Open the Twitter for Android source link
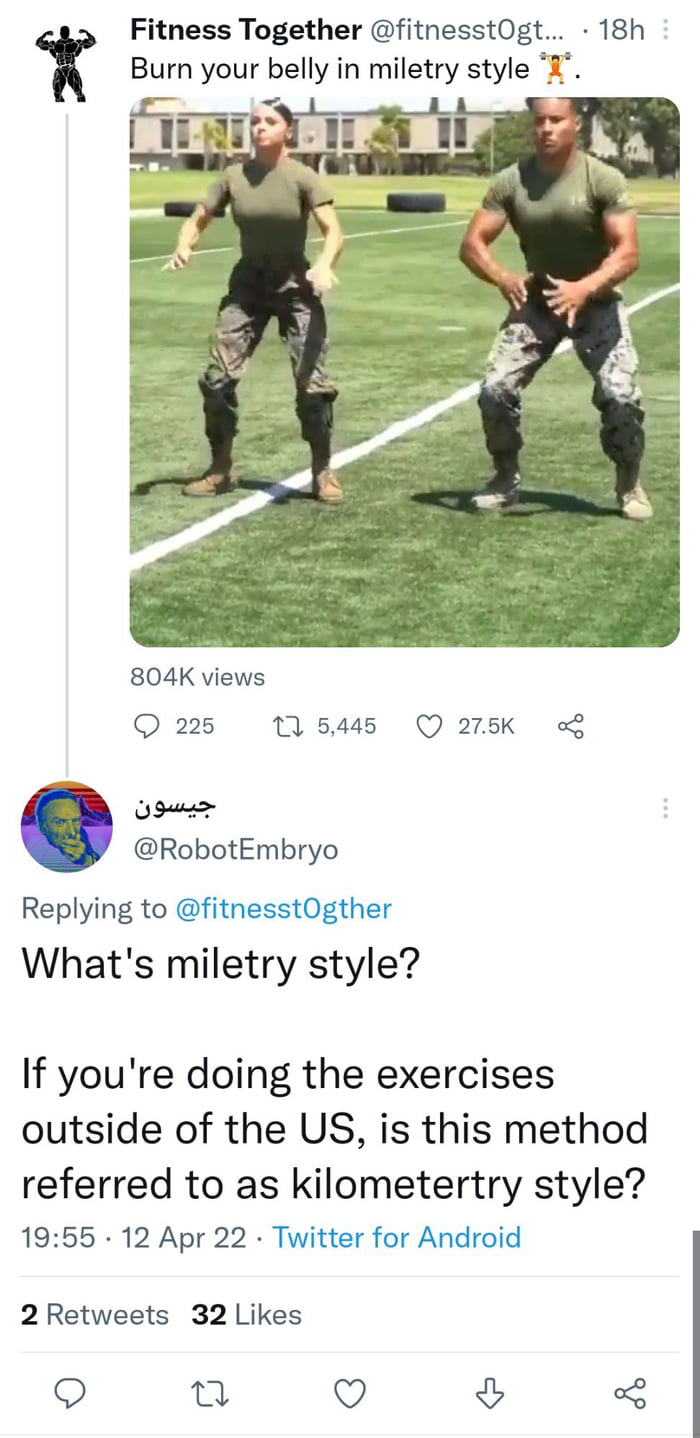Screen dimensions: 700x1438 [397, 1237]
